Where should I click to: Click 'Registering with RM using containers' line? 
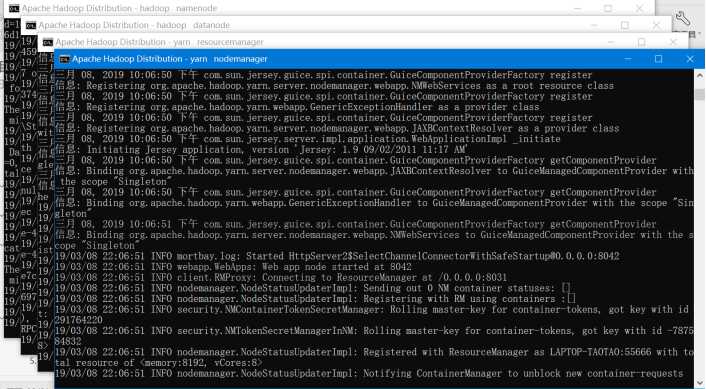[x=315, y=299]
